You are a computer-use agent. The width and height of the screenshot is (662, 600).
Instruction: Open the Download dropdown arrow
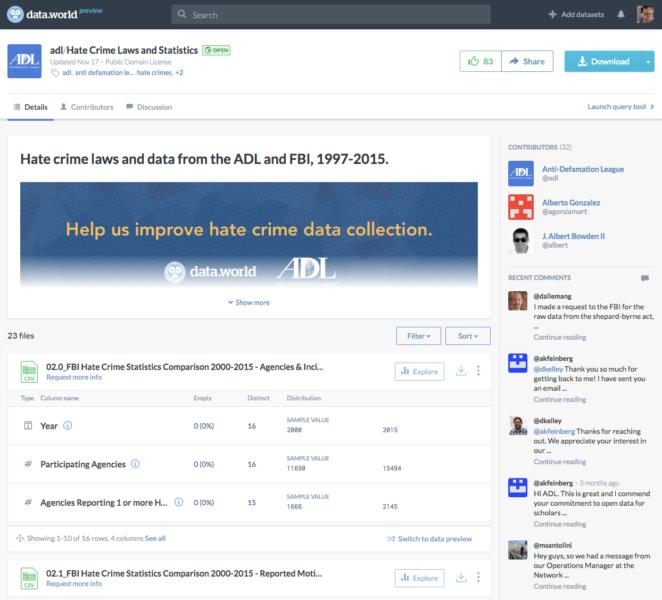[x=648, y=61]
